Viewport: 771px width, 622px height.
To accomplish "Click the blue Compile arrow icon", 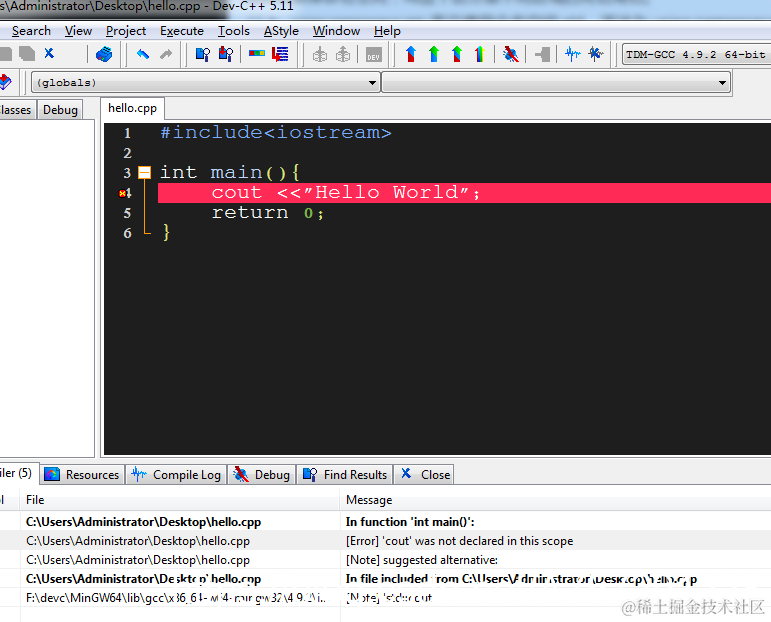I will coord(411,54).
